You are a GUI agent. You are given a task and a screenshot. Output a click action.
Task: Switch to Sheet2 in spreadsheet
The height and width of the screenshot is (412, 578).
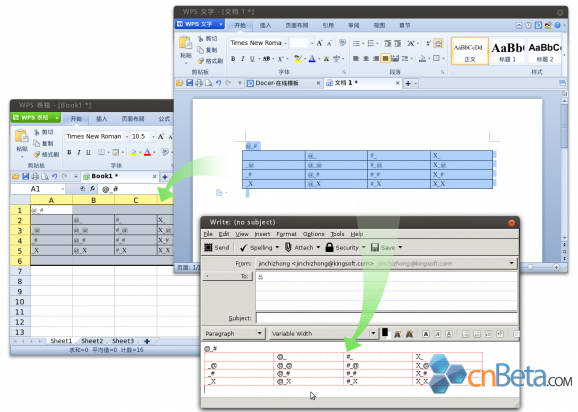pyautogui.click(x=92, y=341)
